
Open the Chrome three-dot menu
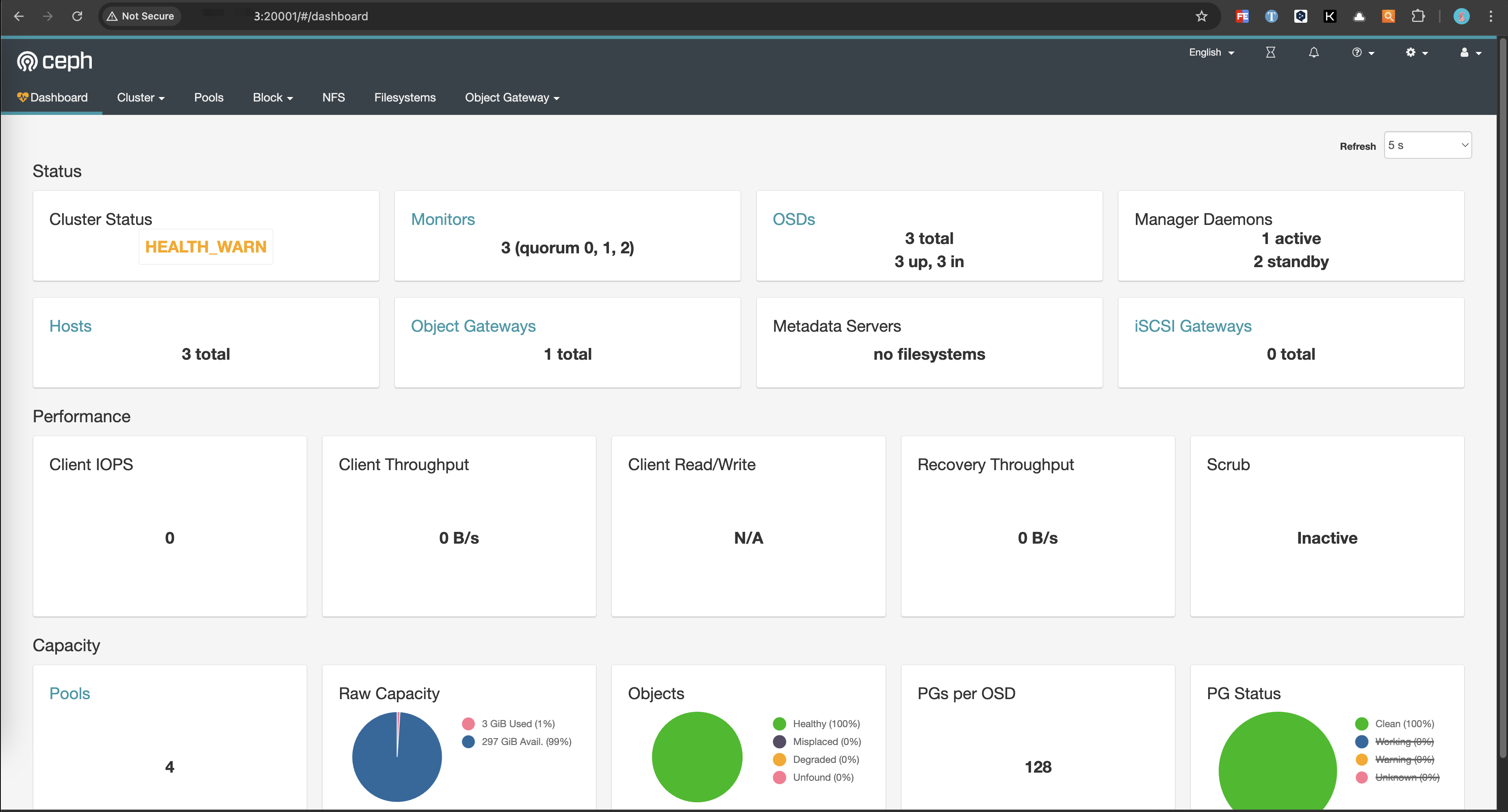click(x=1491, y=16)
